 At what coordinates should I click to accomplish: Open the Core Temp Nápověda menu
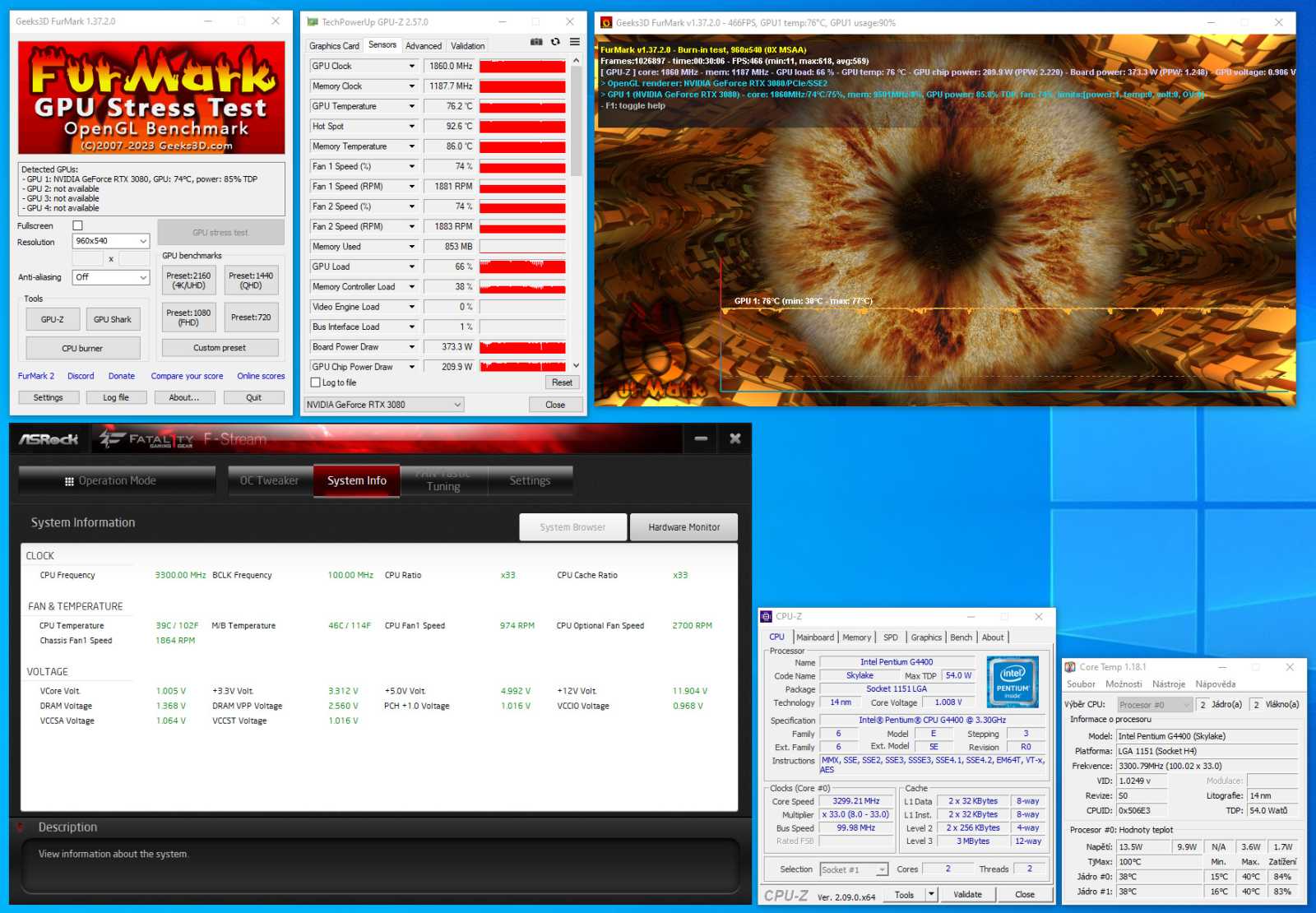(1215, 684)
